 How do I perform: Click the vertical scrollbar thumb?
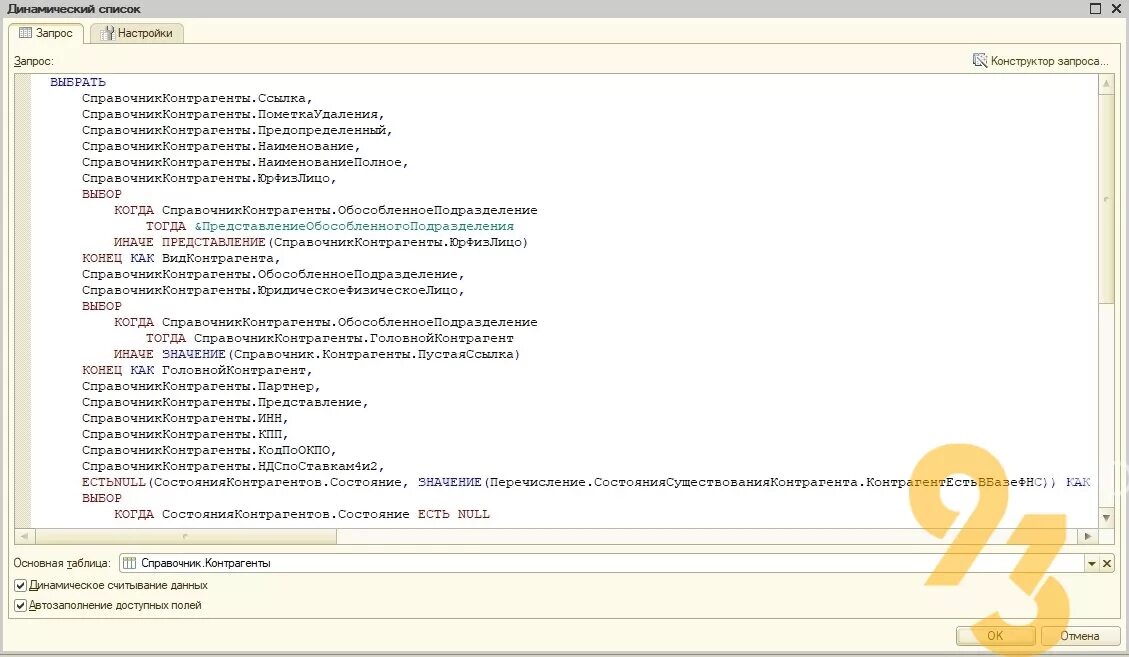click(x=1106, y=198)
